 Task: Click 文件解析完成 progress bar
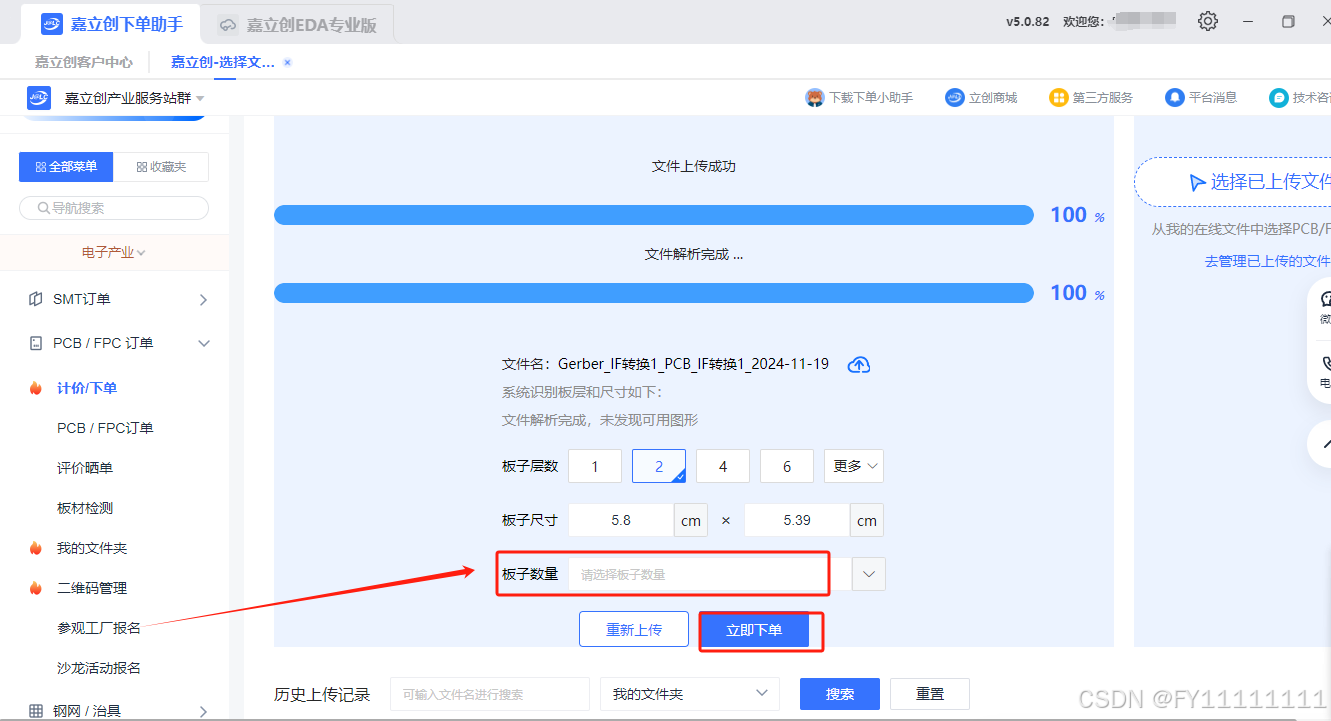tap(654, 293)
